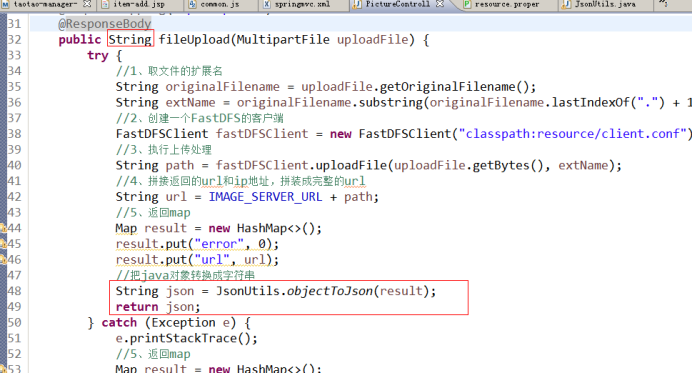Click the "url" string on line 46
Viewport: 692px width, 373px height.
click(212, 260)
